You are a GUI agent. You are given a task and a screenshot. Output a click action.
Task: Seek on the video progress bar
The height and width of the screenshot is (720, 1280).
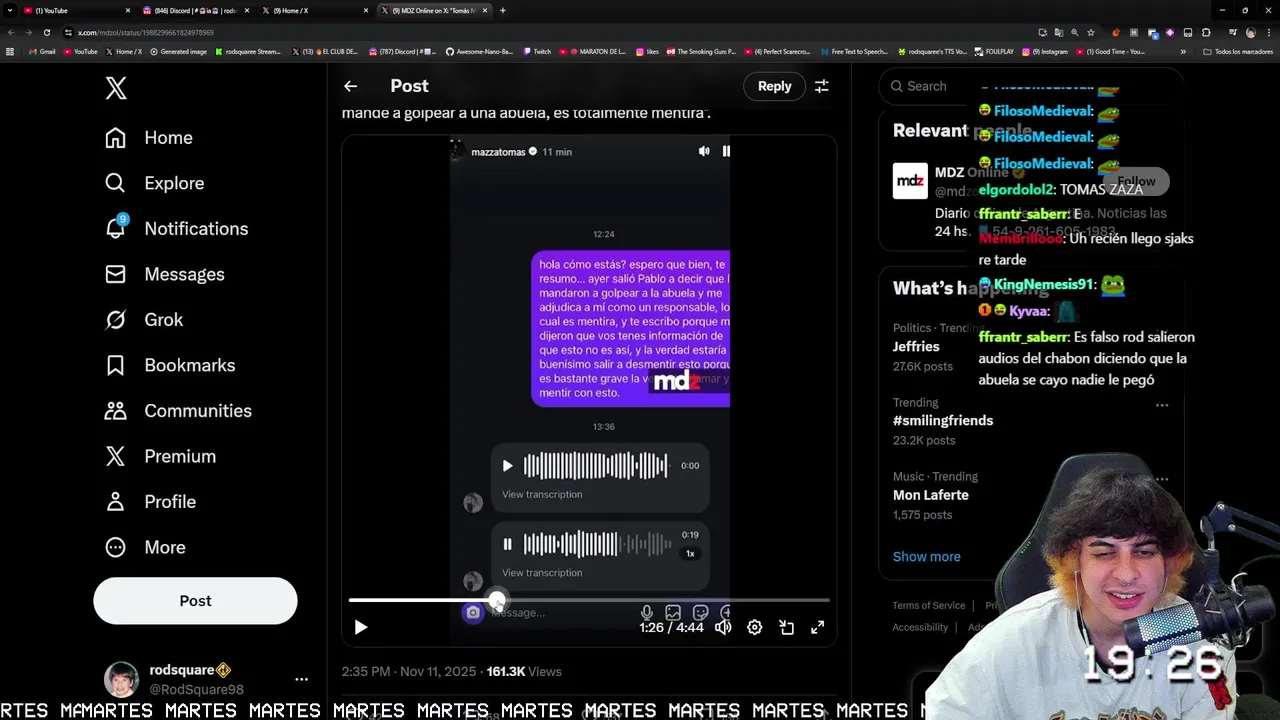coord(588,600)
